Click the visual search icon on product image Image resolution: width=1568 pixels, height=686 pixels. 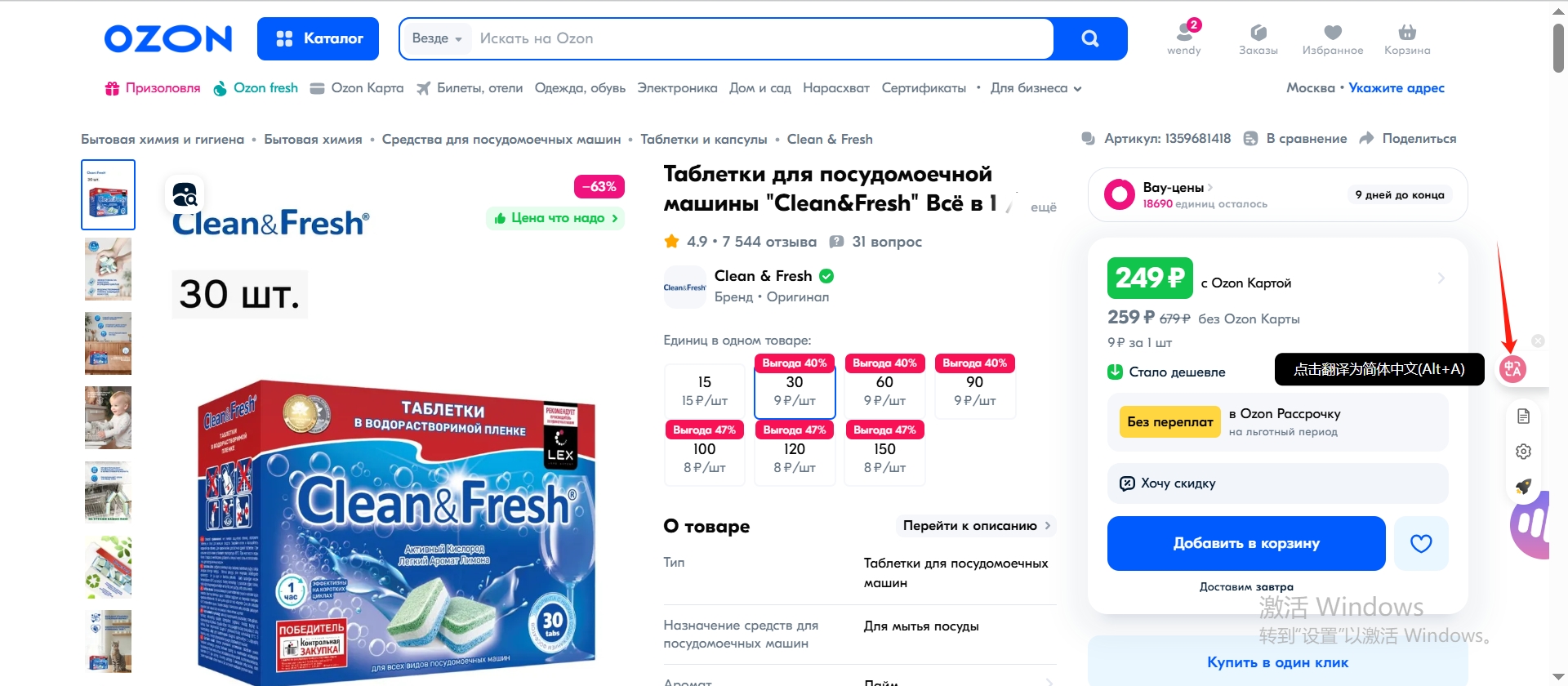click(185, 194)
